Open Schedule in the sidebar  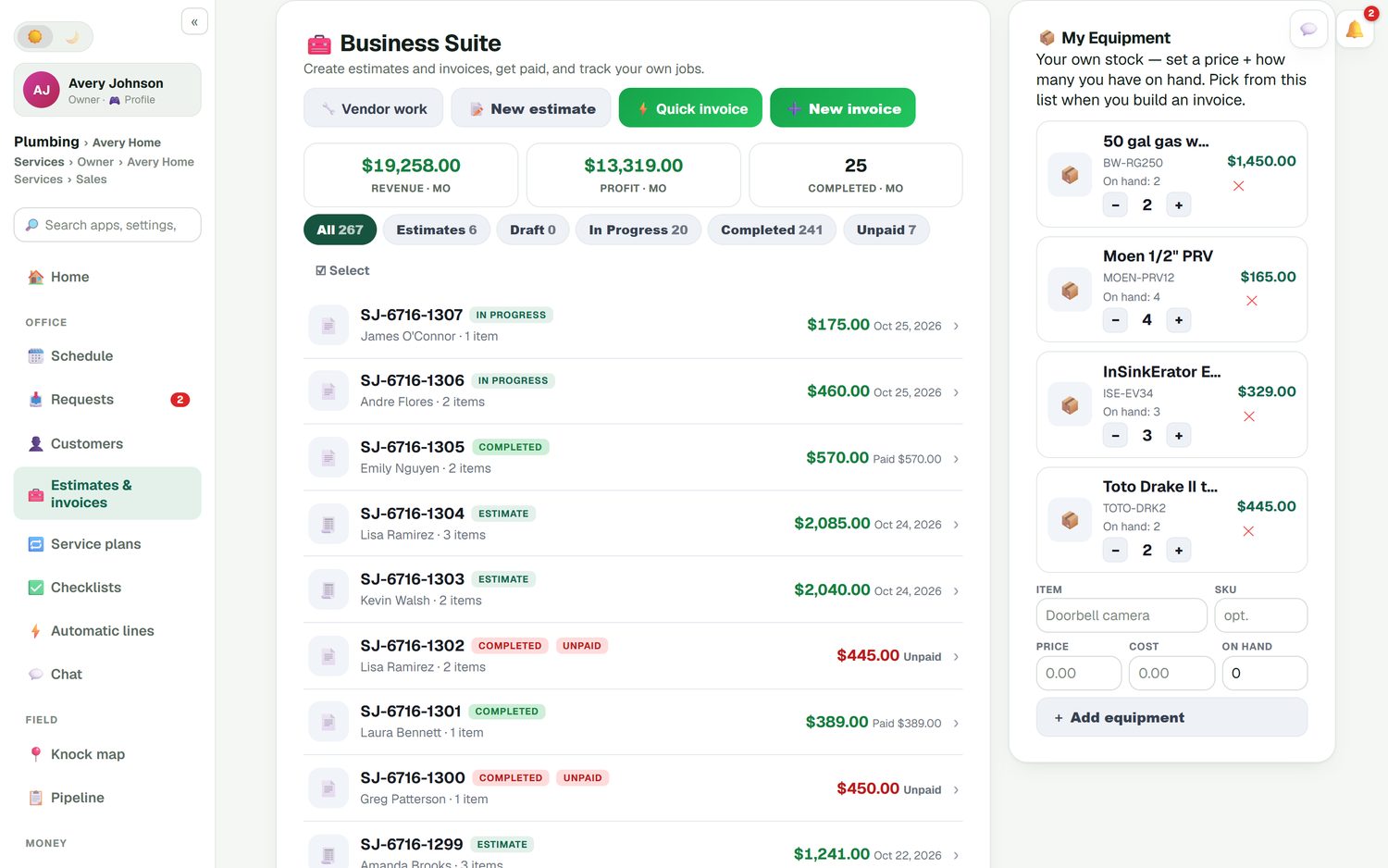tap(107, 356)
